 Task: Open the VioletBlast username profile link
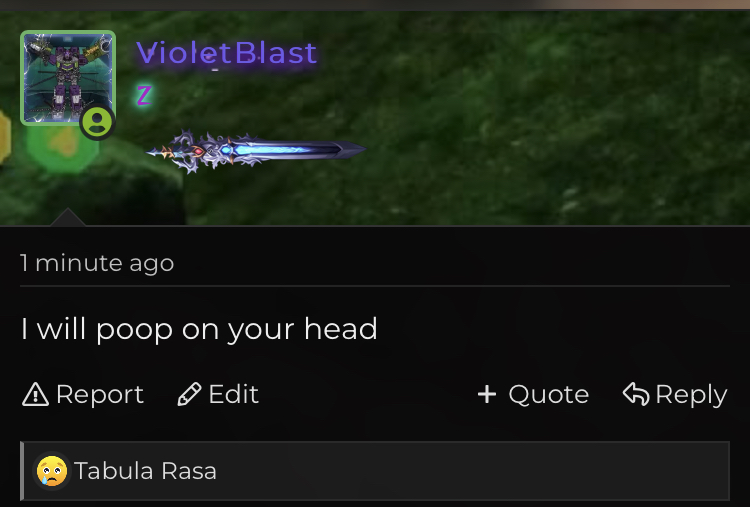227,53
